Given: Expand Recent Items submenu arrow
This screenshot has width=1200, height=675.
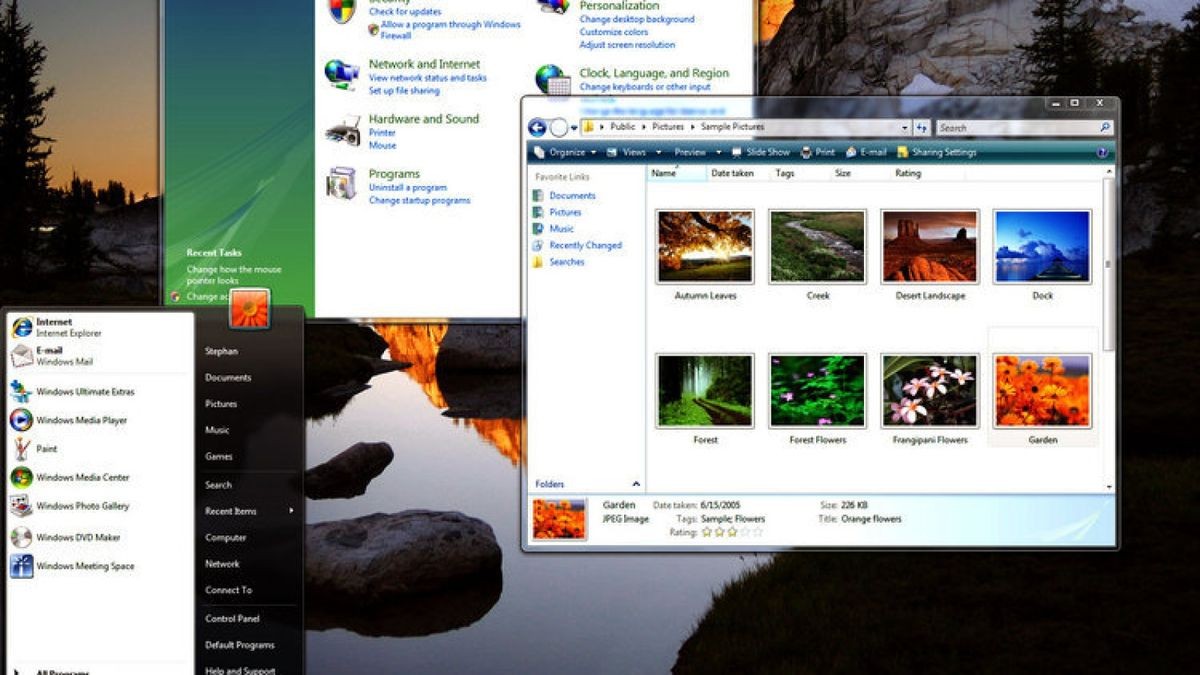Looking at the screenshot, I should coord(292,511).
